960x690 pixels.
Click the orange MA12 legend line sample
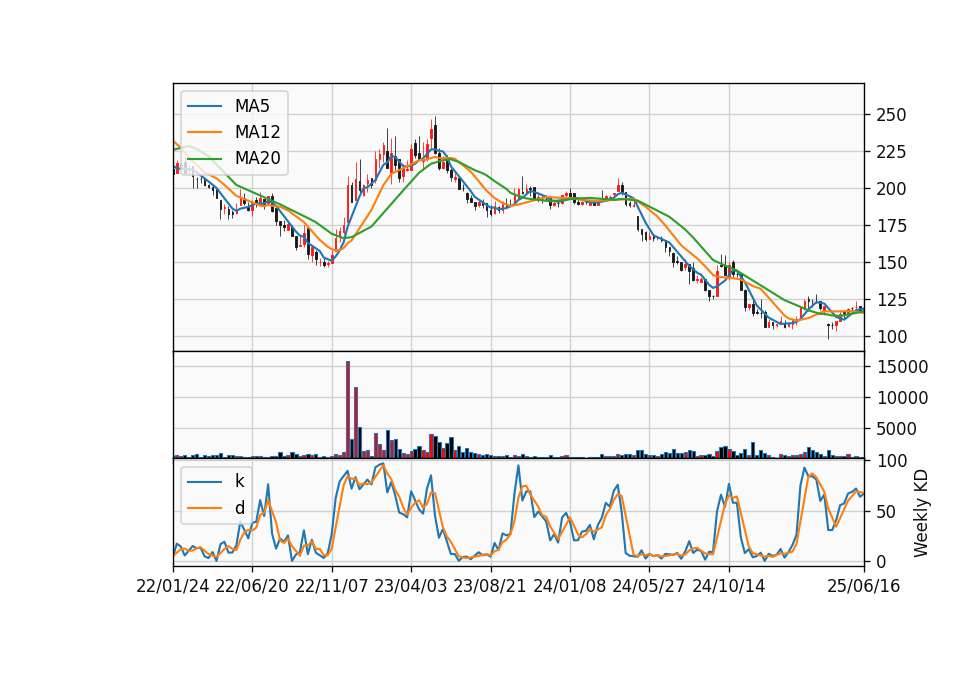coord(204,132)
